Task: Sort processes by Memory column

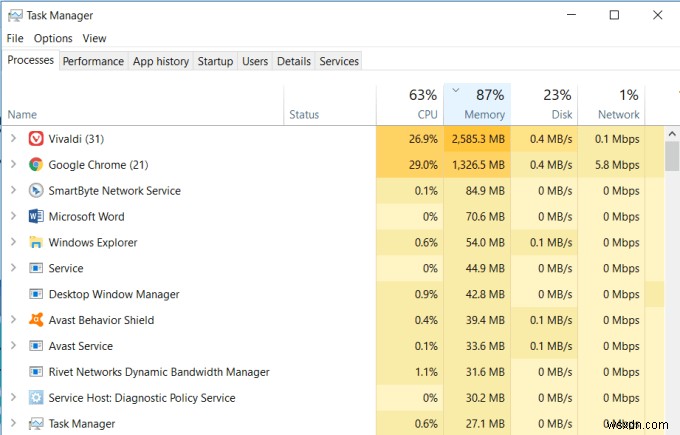Action: (476, 104)
